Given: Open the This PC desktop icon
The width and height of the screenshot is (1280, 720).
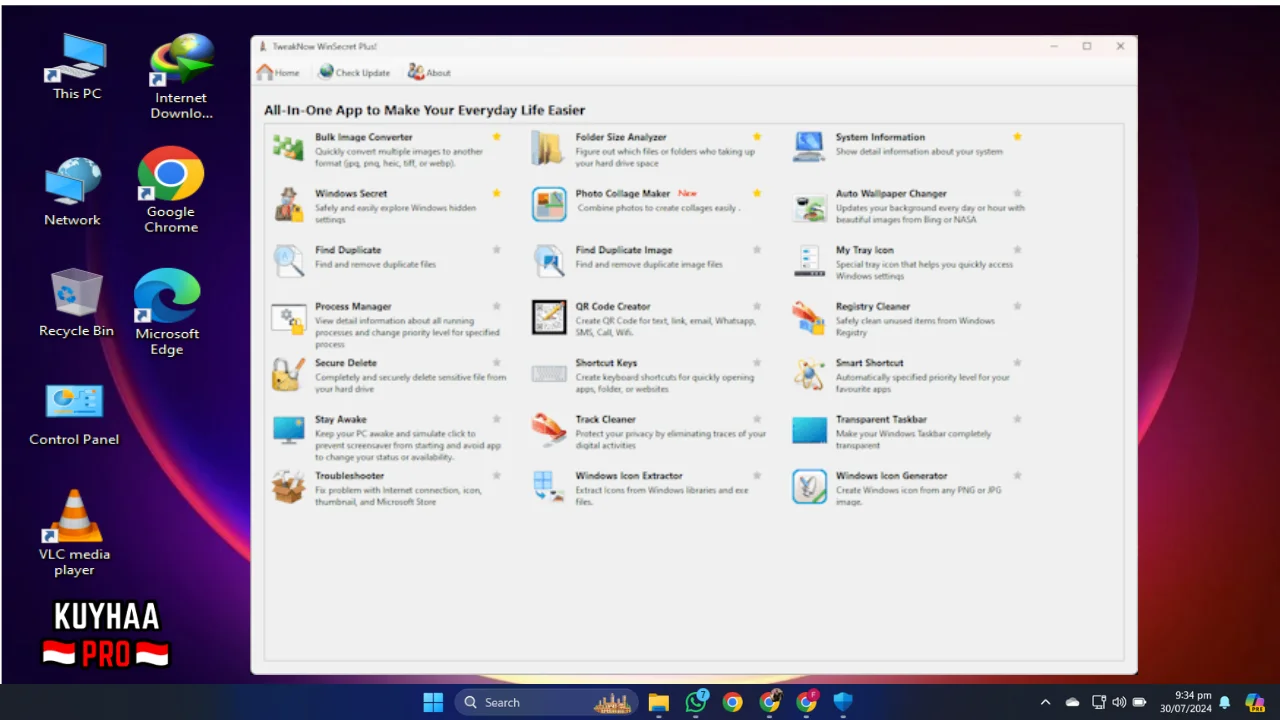Looking at the screenshot, I should click(x=77, y=66).
